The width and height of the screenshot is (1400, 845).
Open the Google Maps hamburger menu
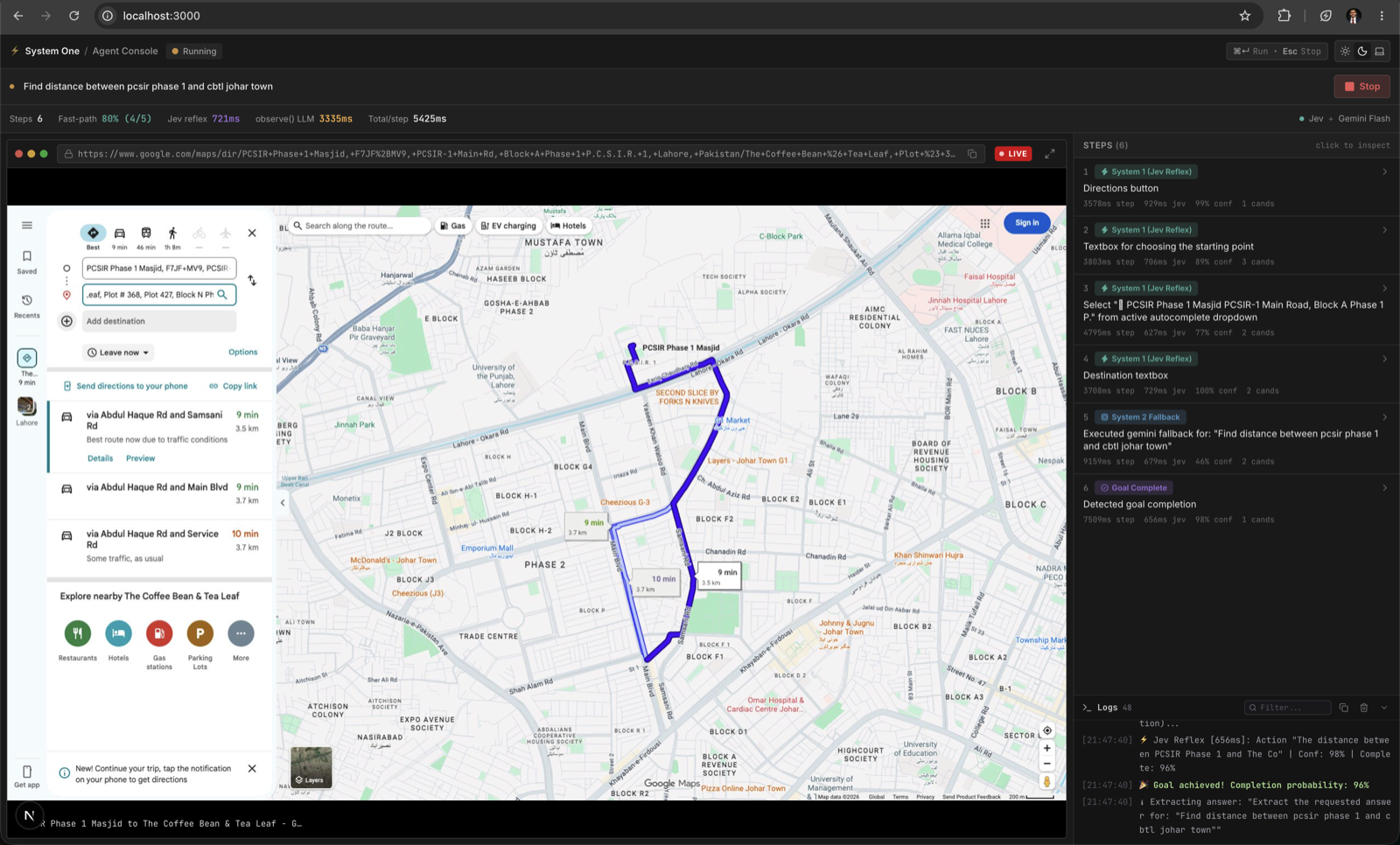(27, 226)
